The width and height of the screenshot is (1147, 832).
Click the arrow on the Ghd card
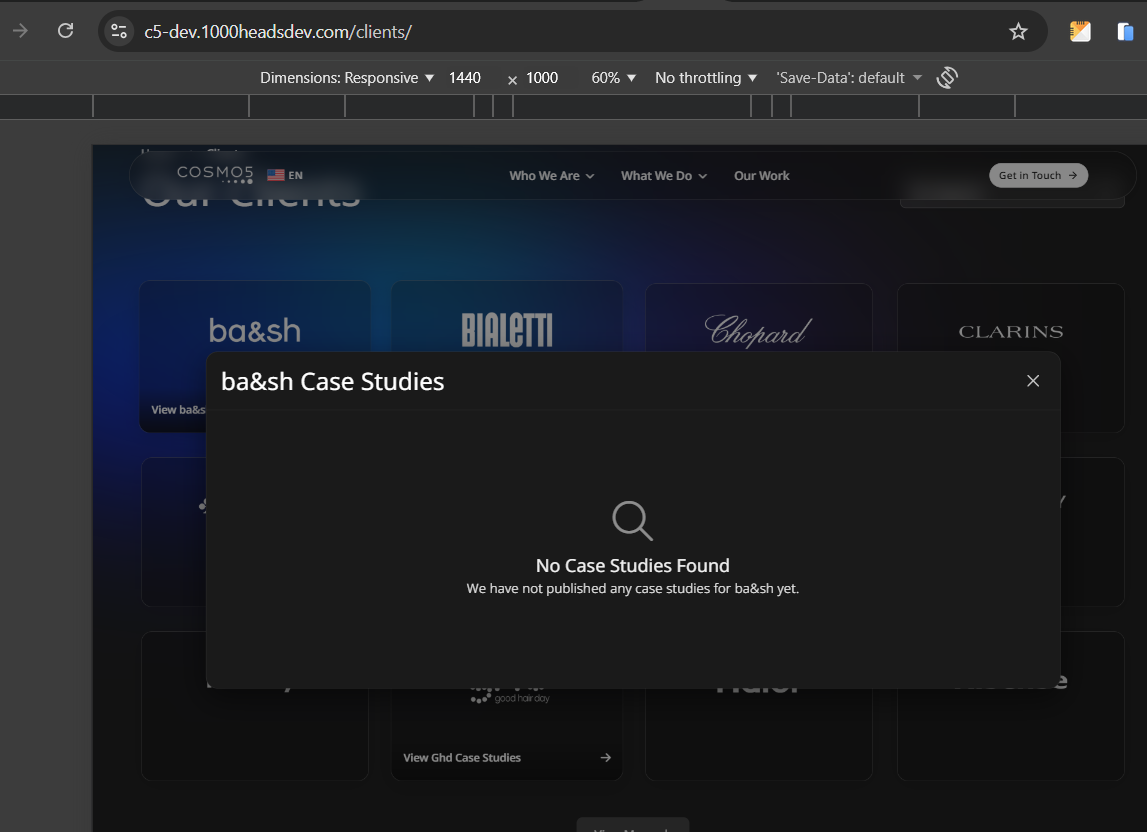point(605,757)
